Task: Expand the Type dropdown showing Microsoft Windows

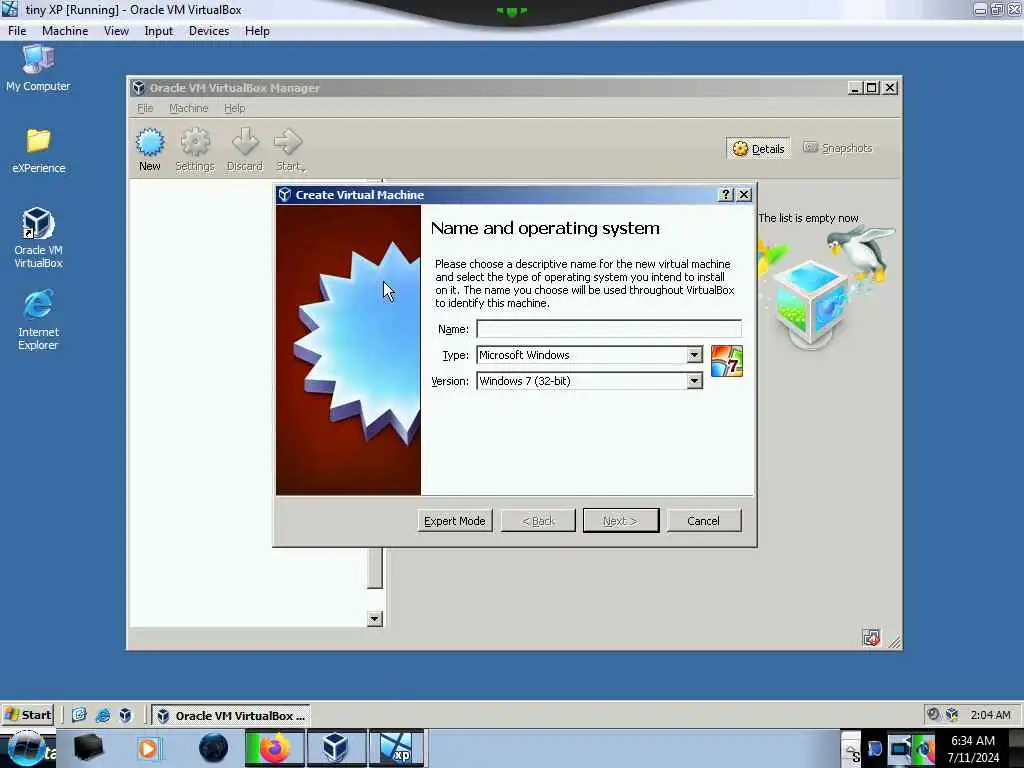Action: [694, 355]
